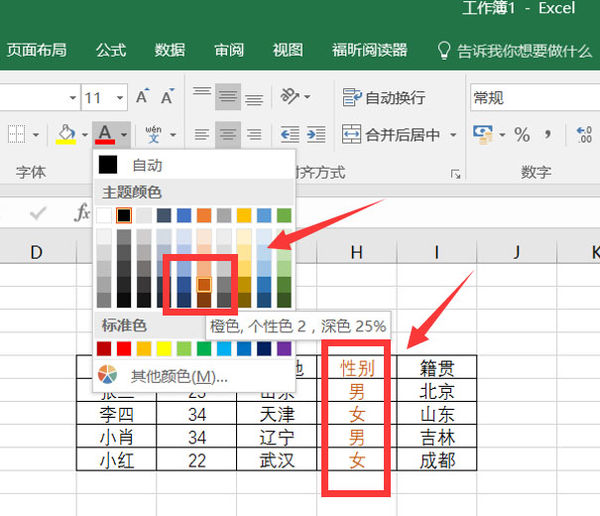Screen dimensions: 600x516
Task: Open the phonetic guide (wén) tool
Action: [x=154, y=133]
